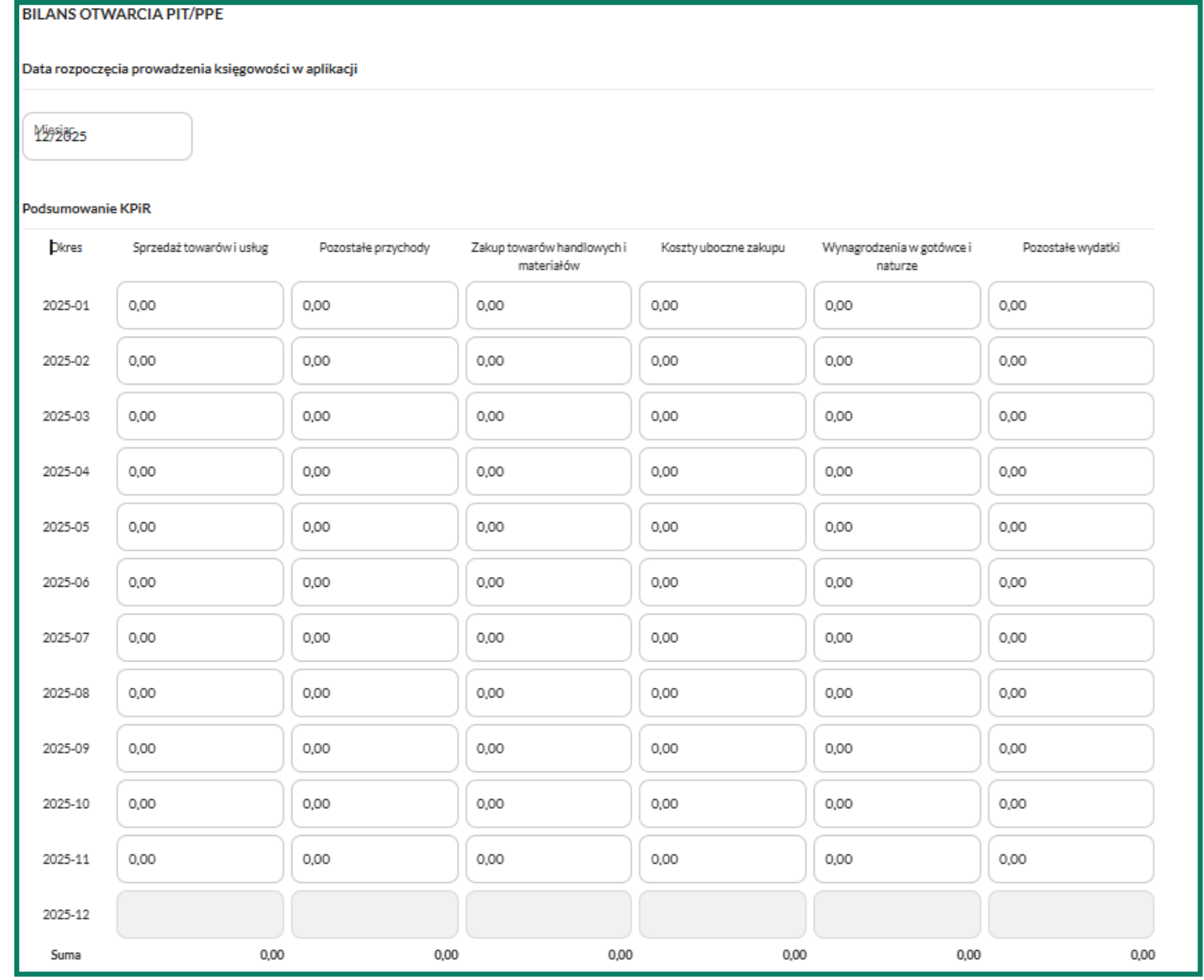Screen dimensions: 1204x980
Task: Click the 2025-06 period label
Action: [66, 582]
